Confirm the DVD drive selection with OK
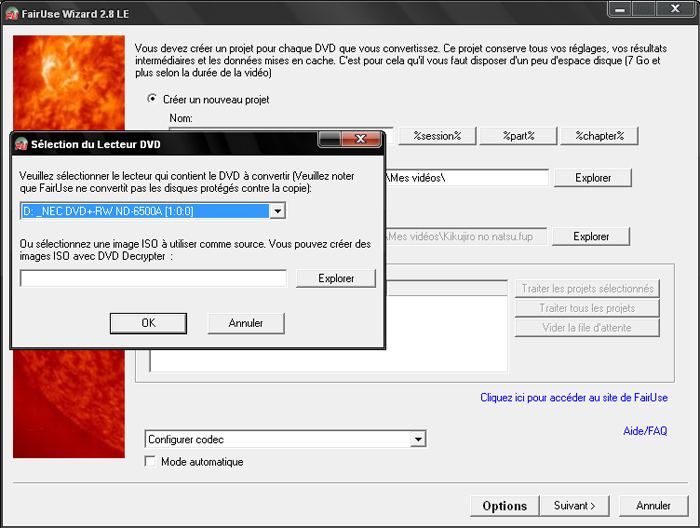The height and width of the screenshot is (528, 700). point(148,323)
